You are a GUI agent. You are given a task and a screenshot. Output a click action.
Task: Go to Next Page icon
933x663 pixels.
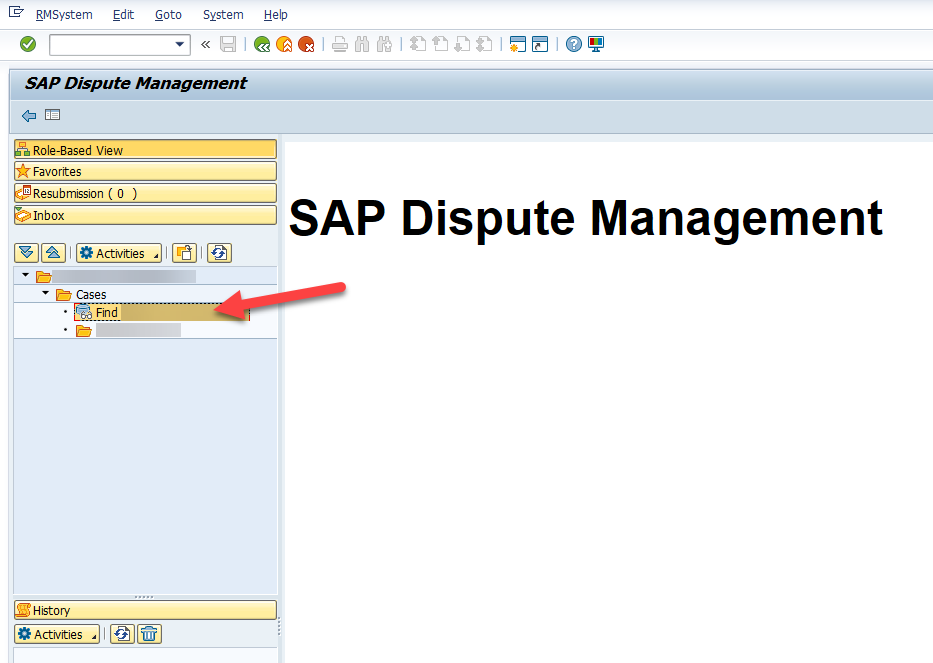462,44
